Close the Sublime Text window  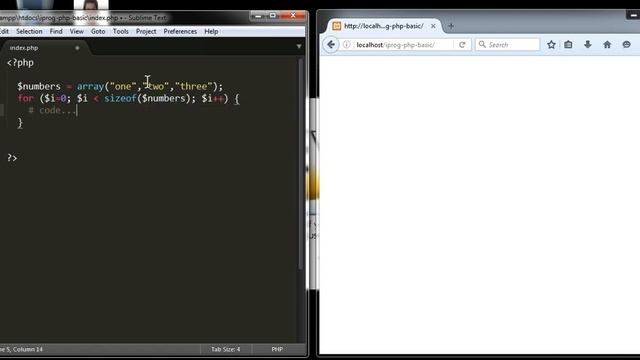click(293, 16)
